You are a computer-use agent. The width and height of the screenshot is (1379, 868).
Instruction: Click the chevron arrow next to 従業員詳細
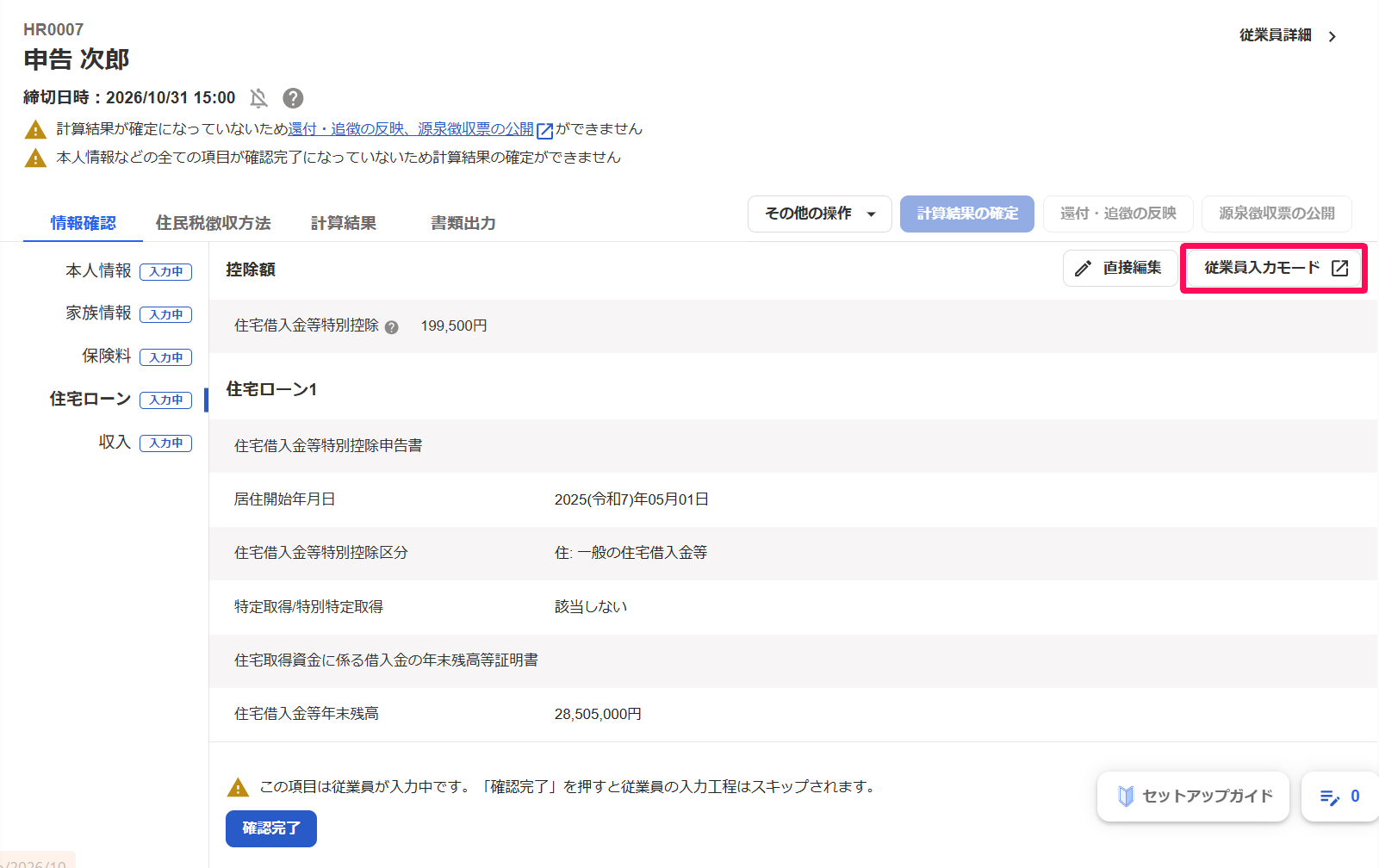pyautogui.click(x=1332, y=36)
